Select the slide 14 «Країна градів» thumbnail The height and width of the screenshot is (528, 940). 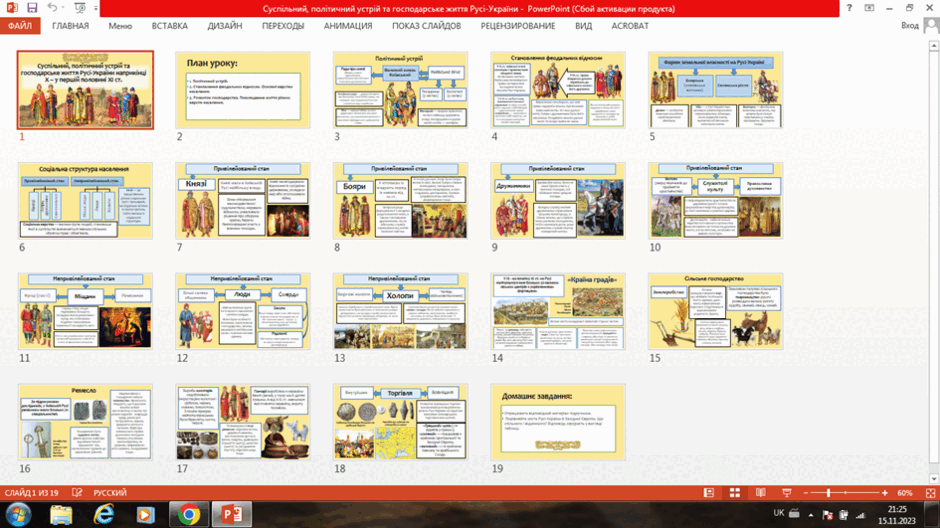558,311
